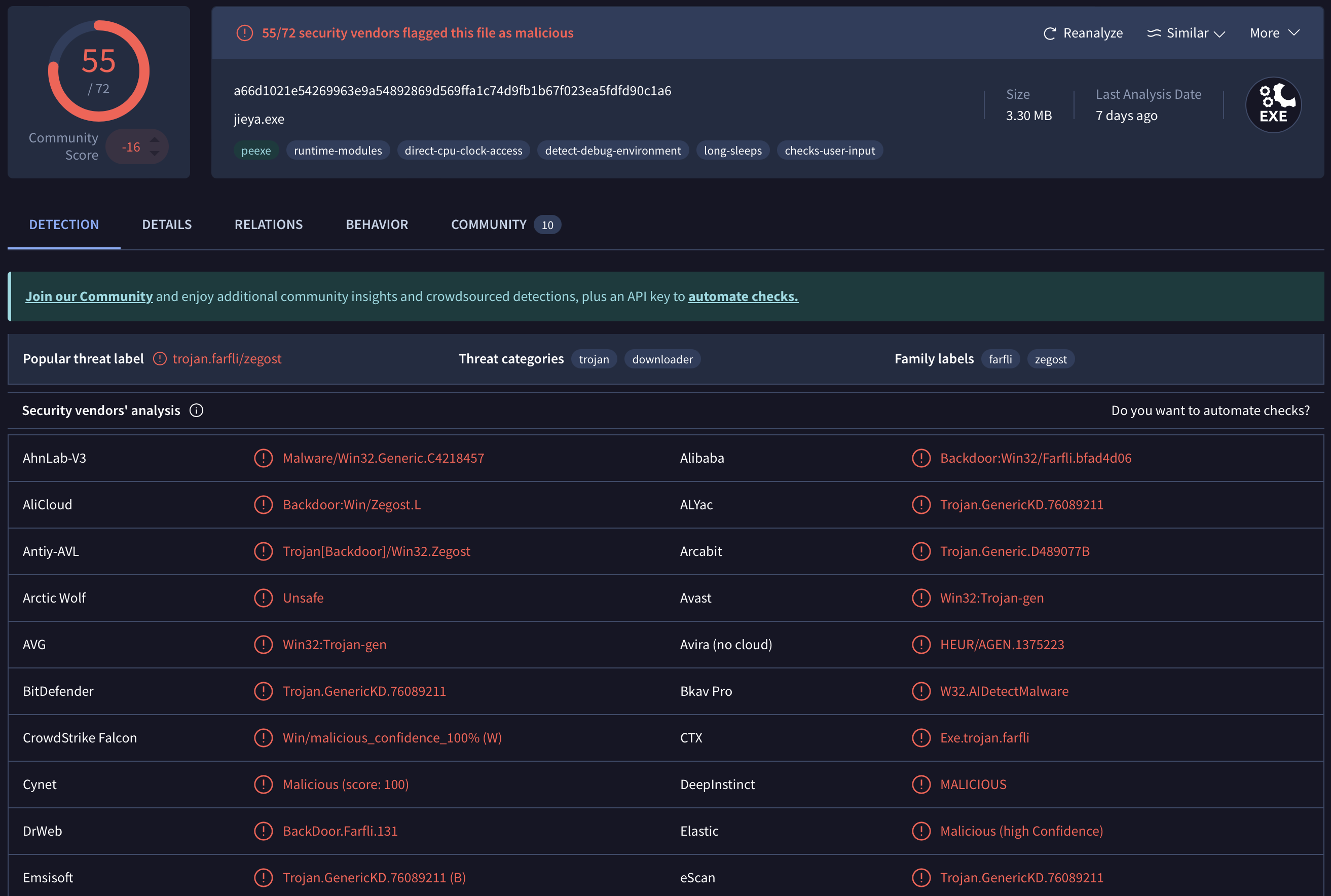The width and height of the screenshot is (1331, 896).
Task: Click the 55/72 detection score gauge
Action: 99,71
